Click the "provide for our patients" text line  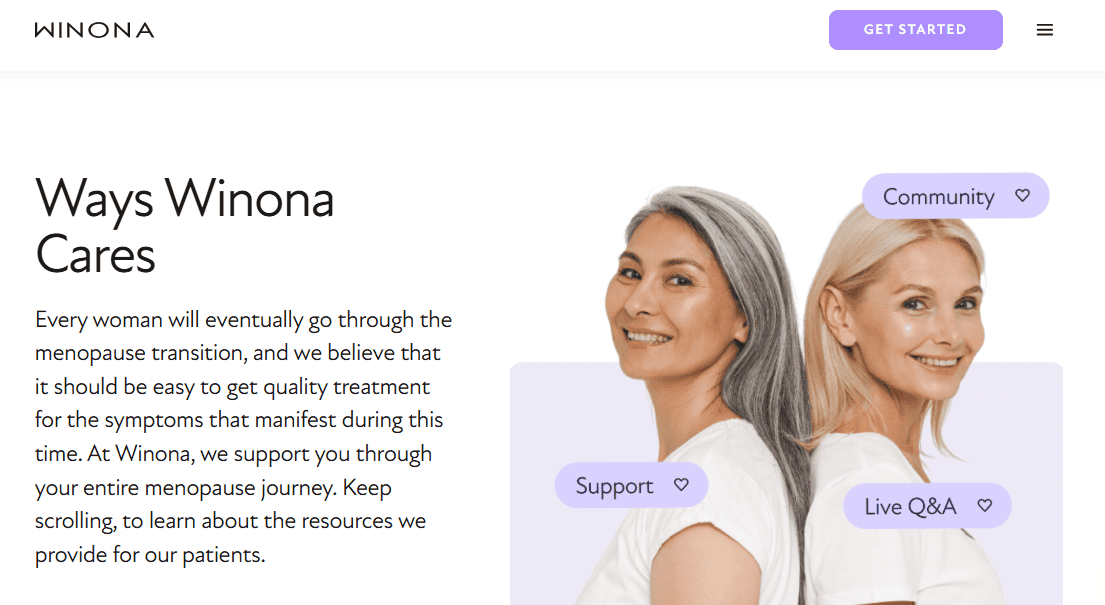tap(150, 554)
